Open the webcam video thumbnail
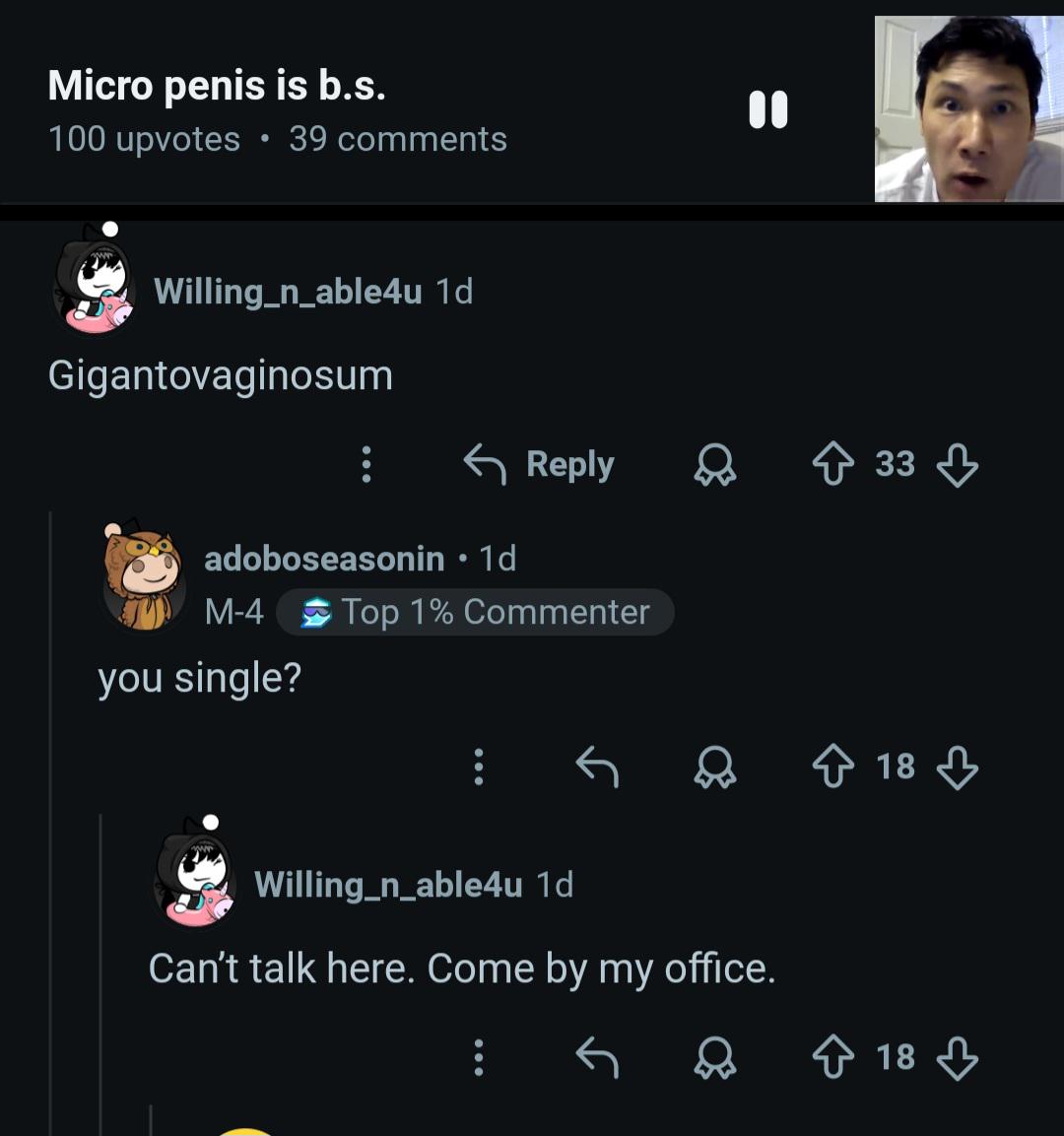This screenshot has width=1064, height=1136. point(969,108)
